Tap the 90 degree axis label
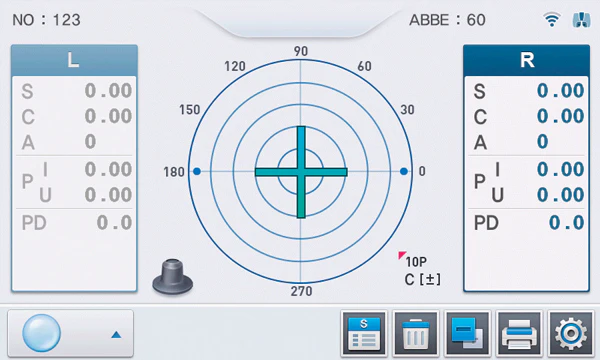The image size is (600, 360). [x=301, y=51]
